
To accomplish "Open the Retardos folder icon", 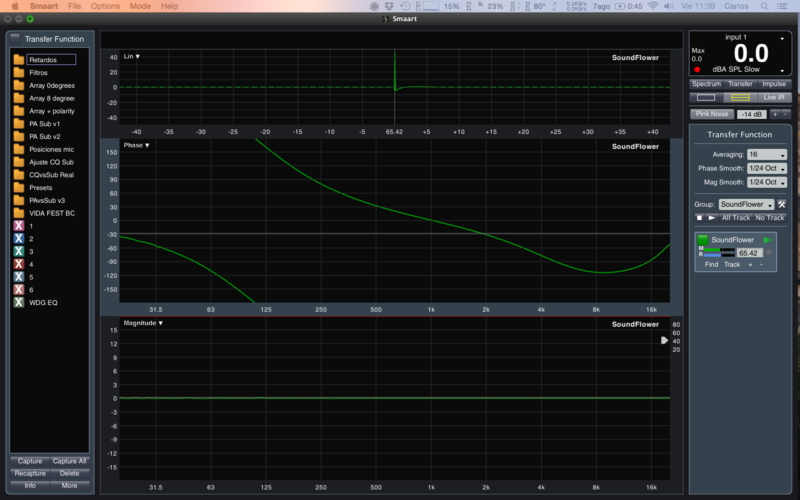I will coord(19,60).
